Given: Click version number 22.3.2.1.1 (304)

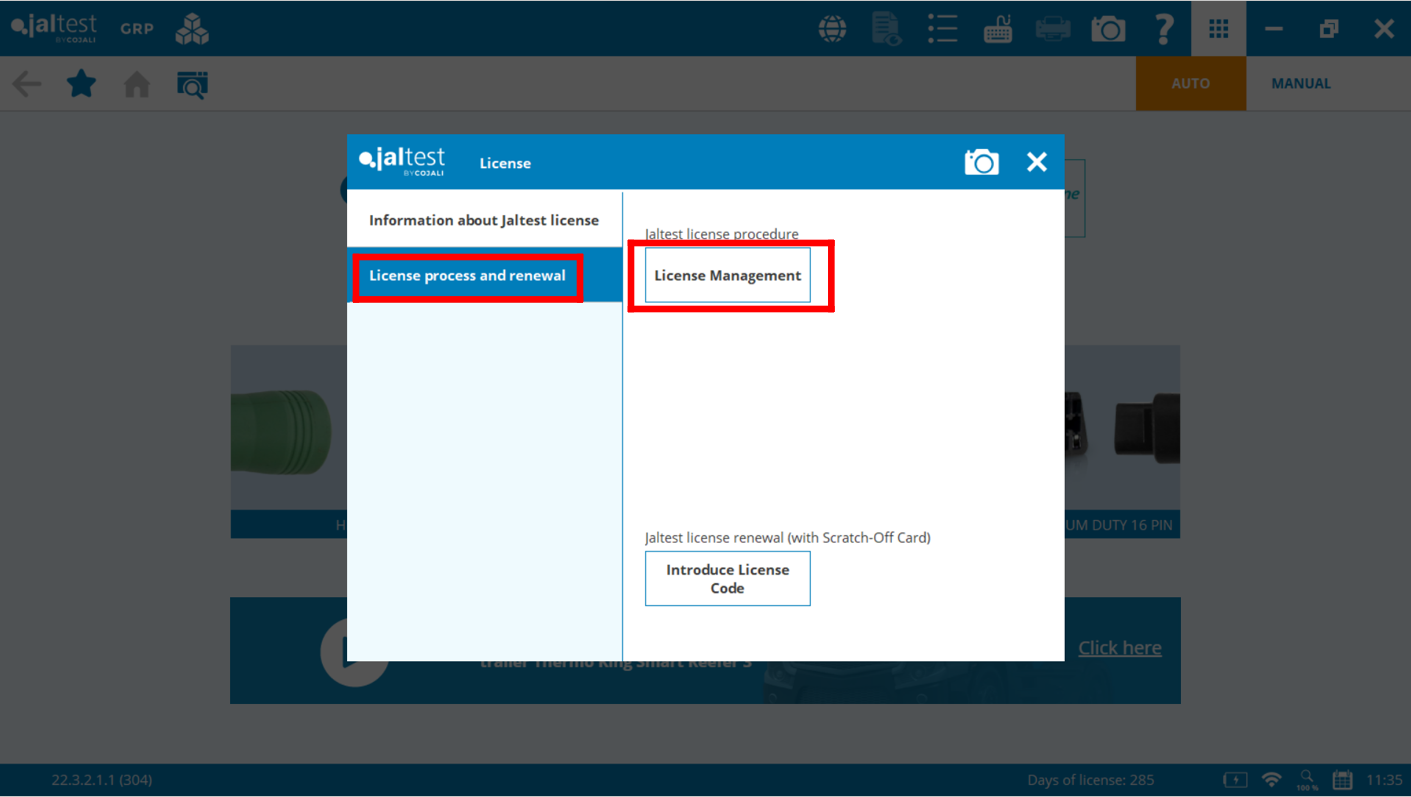Looking at the screenshot, I should pyautogui.click(x=102, y=780).
